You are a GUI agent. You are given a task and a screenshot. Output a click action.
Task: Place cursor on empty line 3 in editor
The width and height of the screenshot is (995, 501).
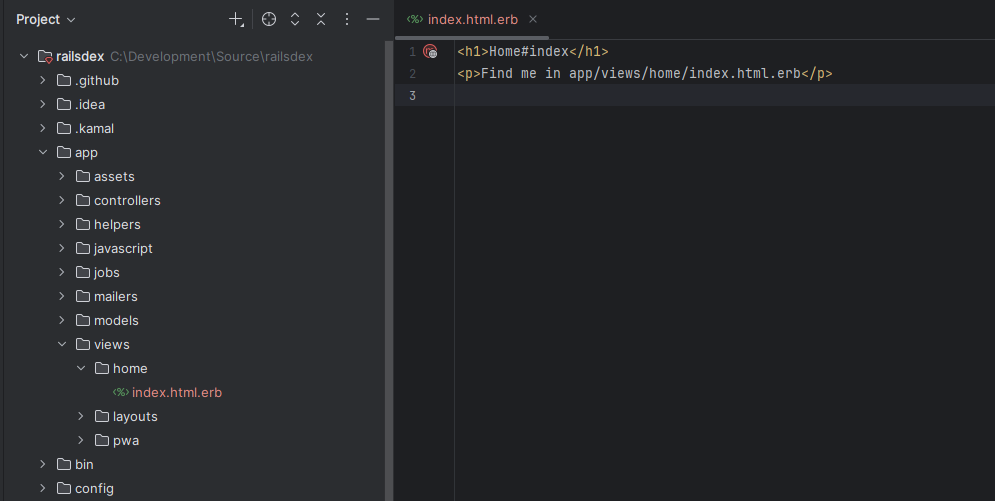(700, 96)
